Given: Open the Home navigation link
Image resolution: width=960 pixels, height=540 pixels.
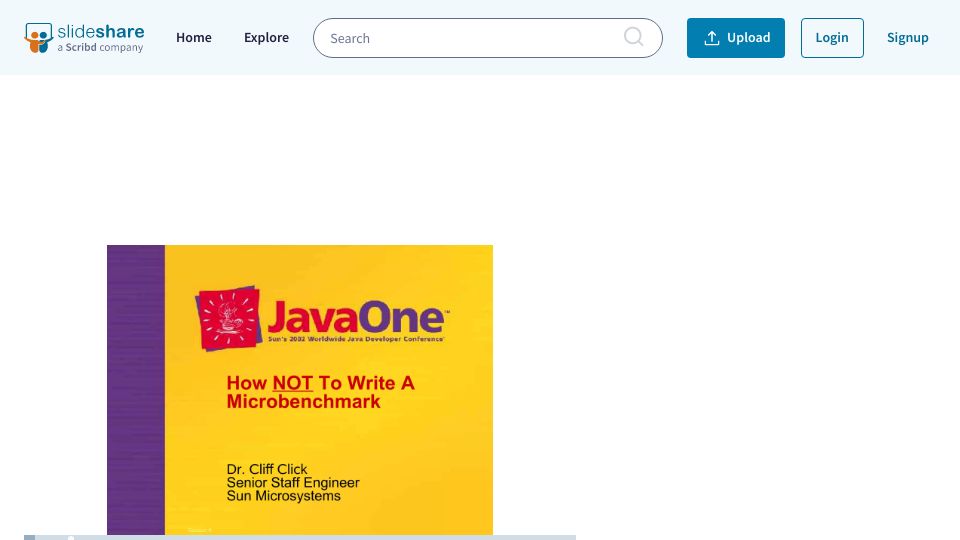Looking at the screenshot, I should 193,37.
